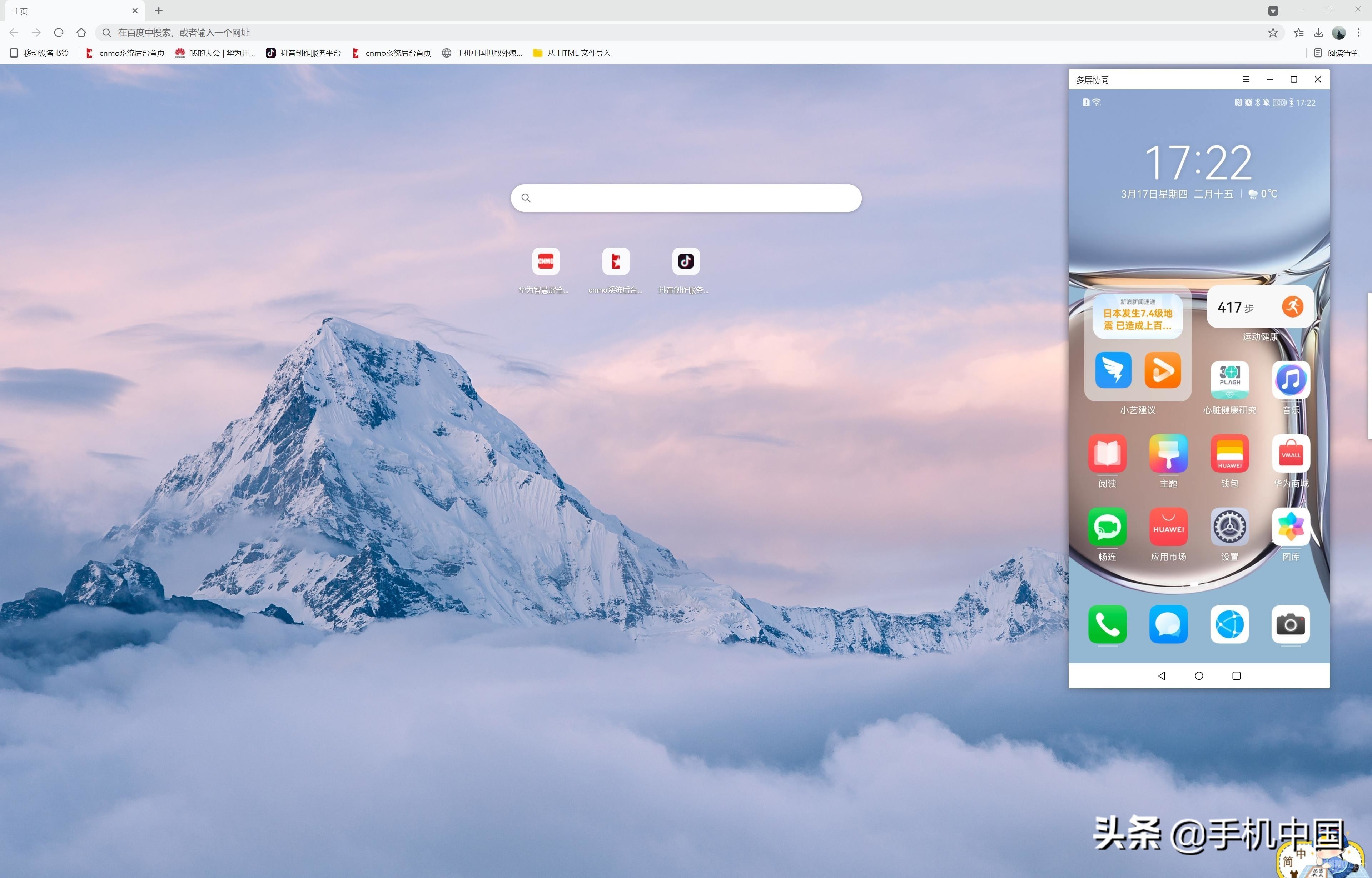Screen dimensions: 1372x878
Task: Open the tab search dropdown arrow
Action: coord(1273,11)
